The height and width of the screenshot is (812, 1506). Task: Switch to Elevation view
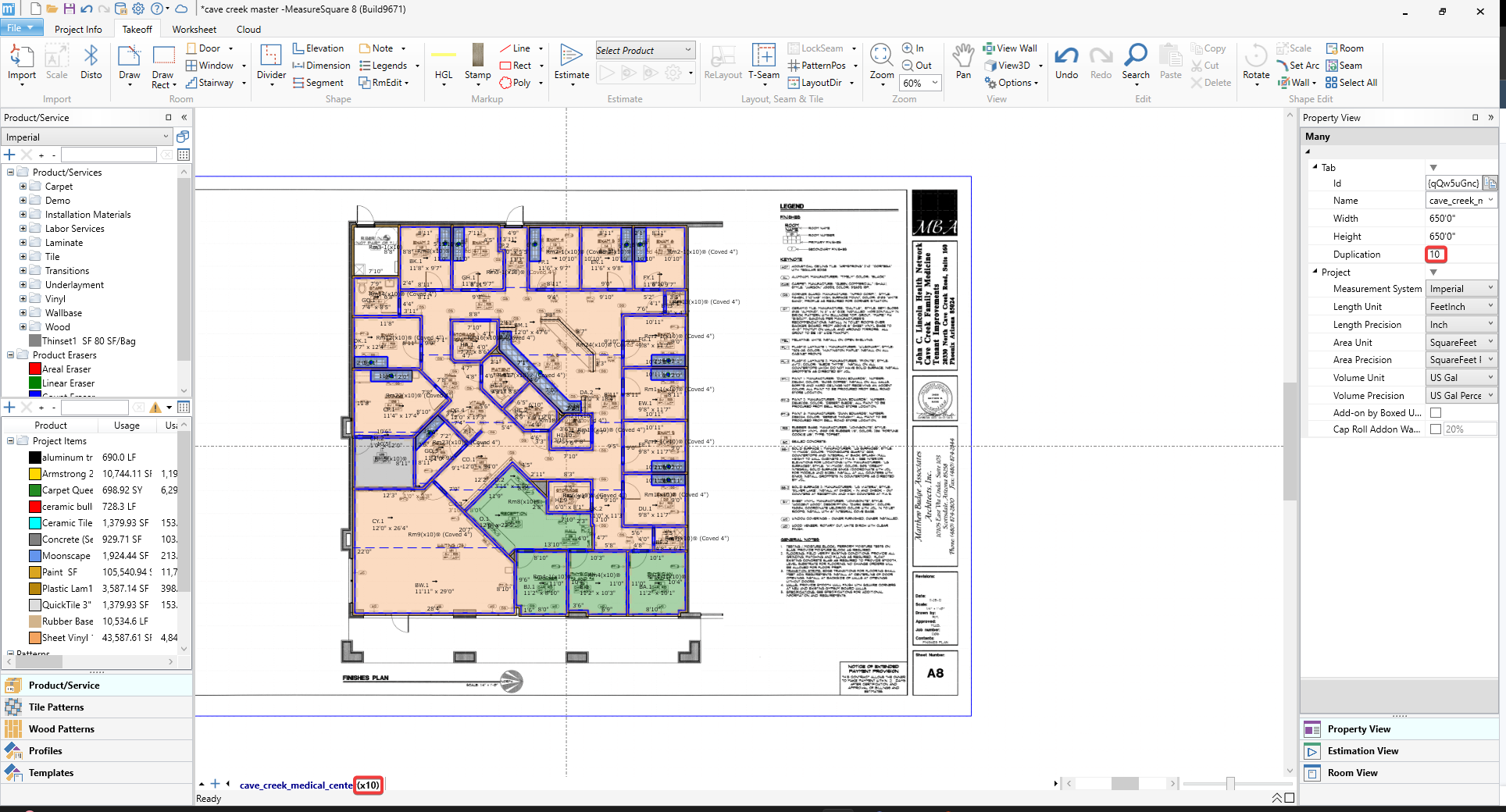click(318, 48)
